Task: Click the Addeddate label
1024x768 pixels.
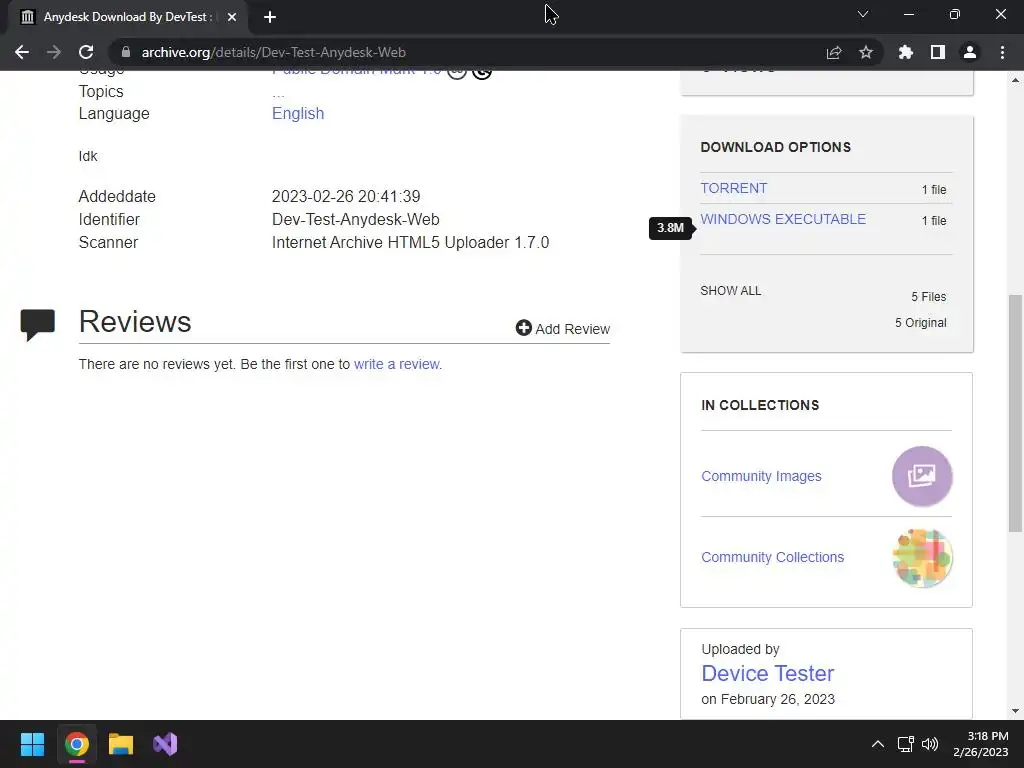Action: (117, 197)
